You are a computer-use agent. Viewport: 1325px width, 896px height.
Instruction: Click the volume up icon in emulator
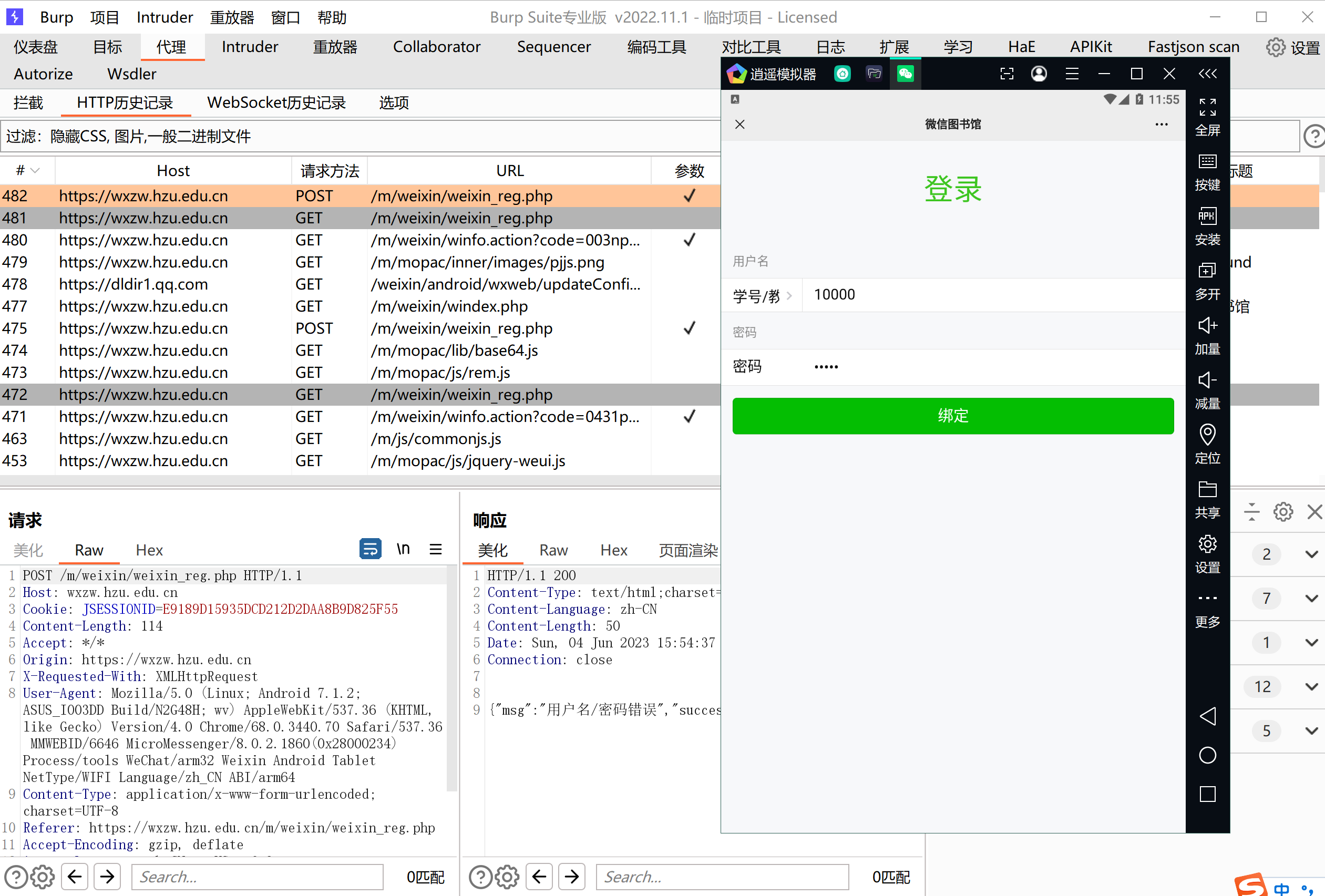[1207, 325]
